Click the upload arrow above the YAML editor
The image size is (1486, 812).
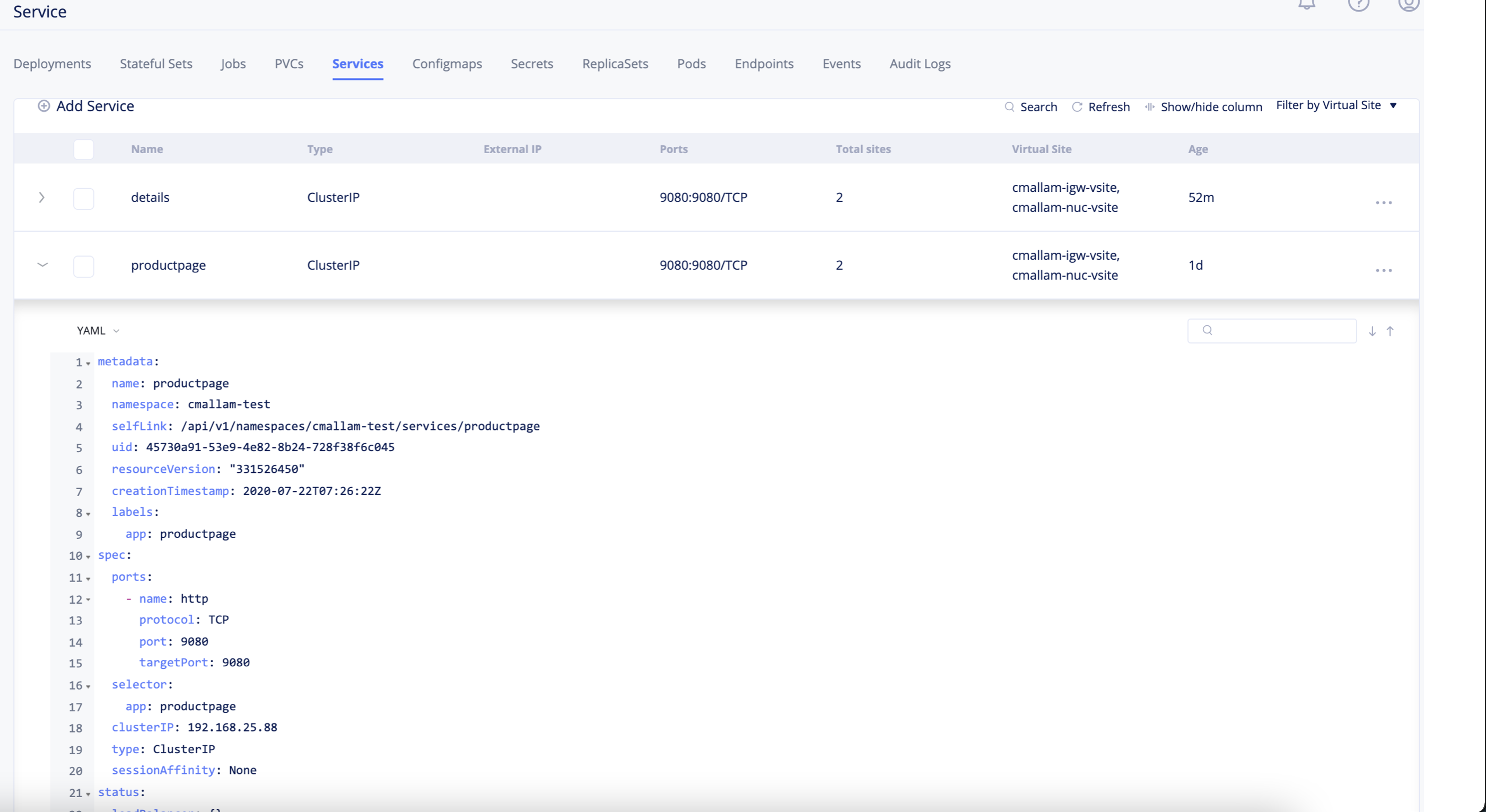click(x=1391, y=330)
